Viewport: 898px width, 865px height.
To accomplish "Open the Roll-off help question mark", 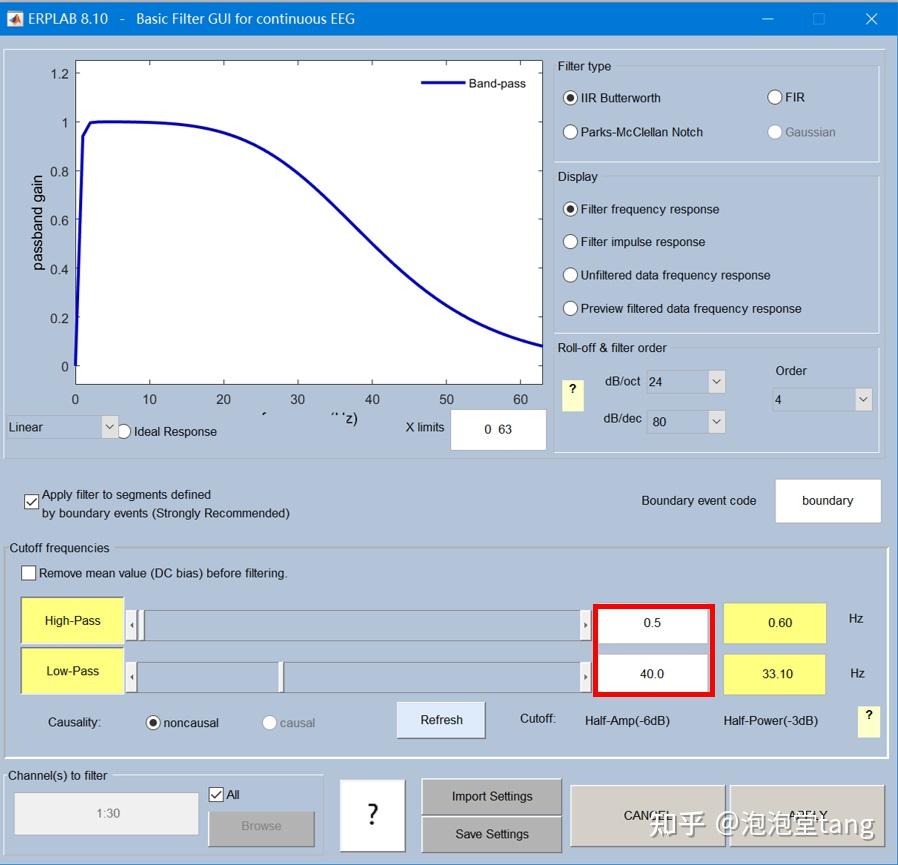I will (573, 395).
